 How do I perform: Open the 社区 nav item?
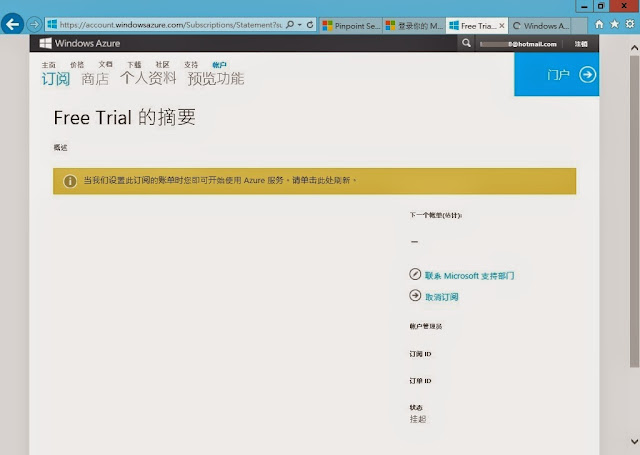point(162,64)
